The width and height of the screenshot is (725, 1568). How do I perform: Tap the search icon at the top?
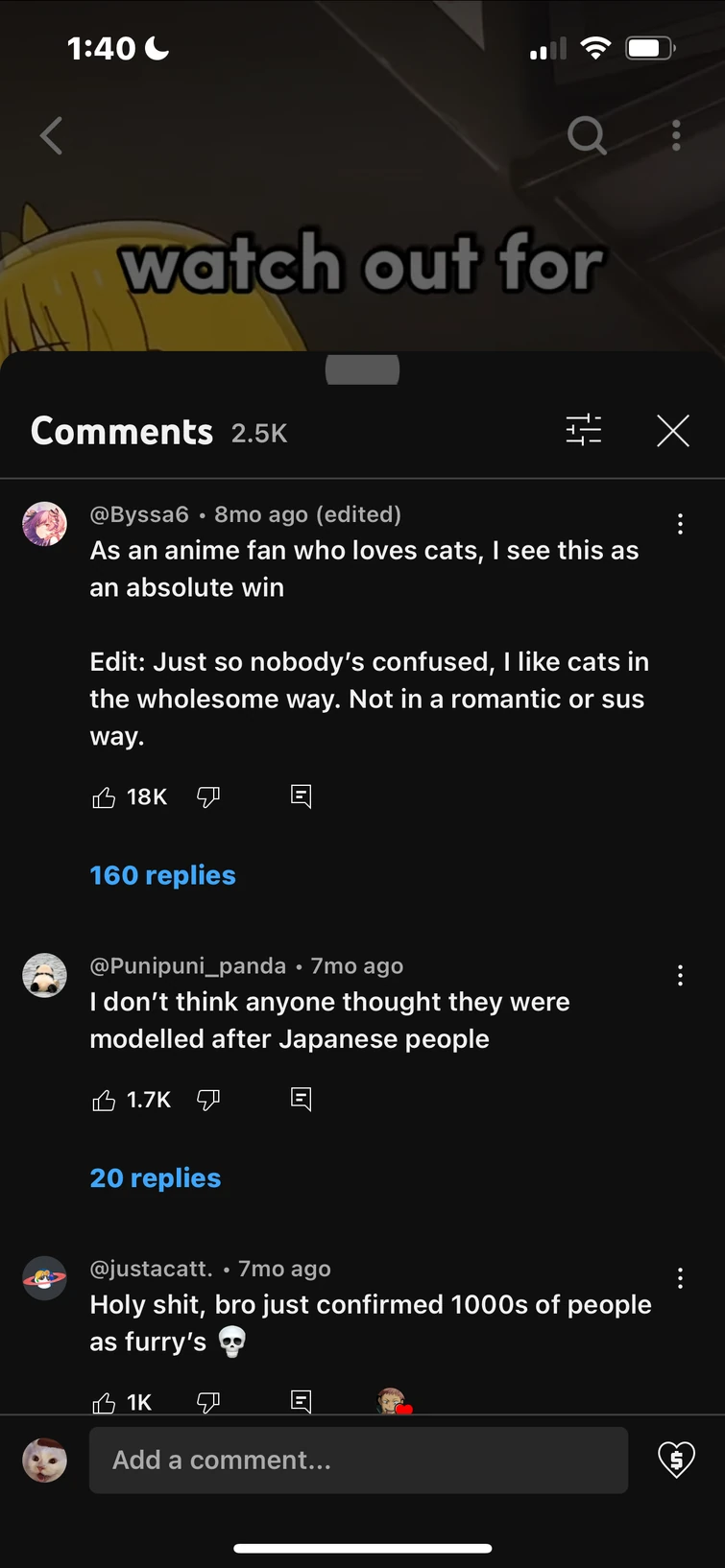point(587,136)
